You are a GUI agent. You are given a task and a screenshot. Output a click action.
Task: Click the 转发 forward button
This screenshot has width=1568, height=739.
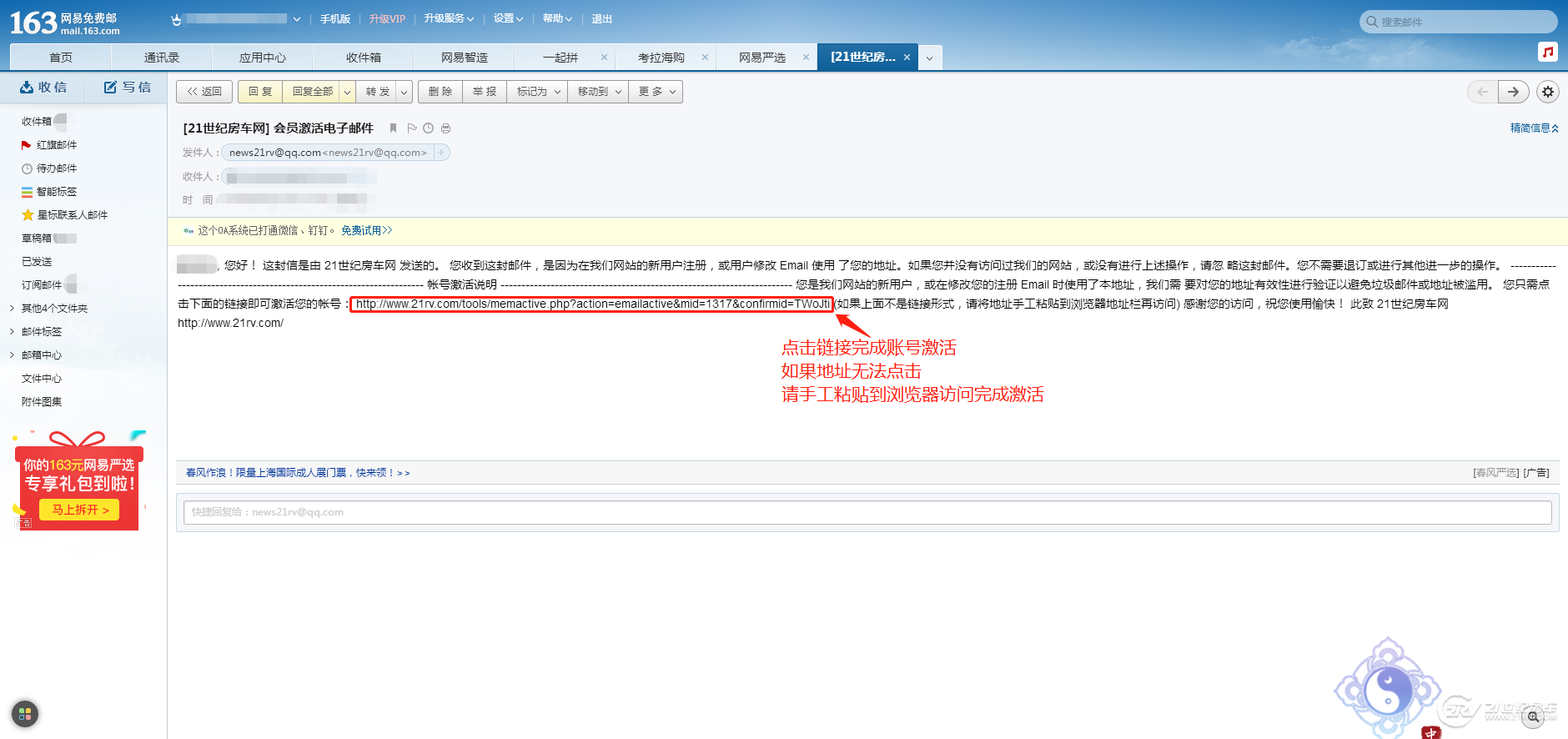coord(377,92)
